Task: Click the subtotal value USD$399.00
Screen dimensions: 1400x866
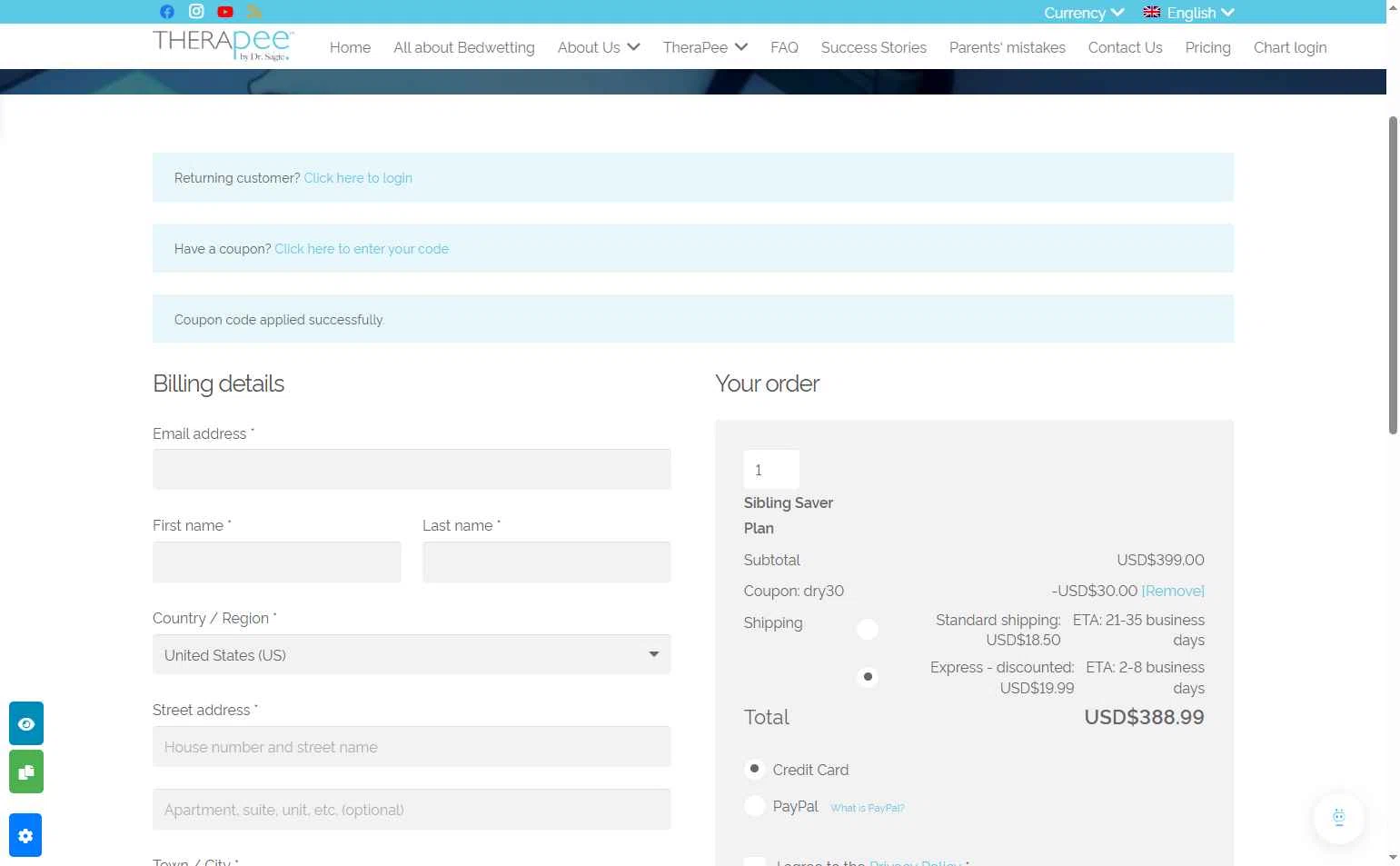Action: [x=1160, y=560]
